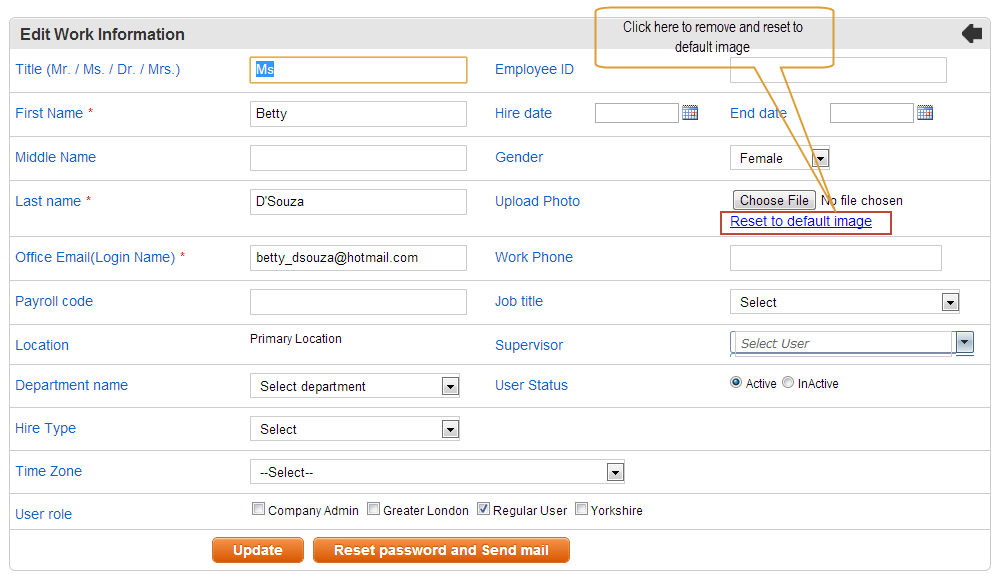Choose the Active status radio button
This screenshot has width=998, height=581.
click(736, 382)
